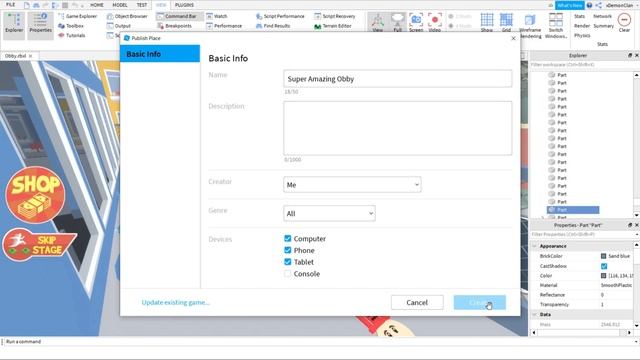This screenshot has width=640, height=360.
Task: Select the Basic Info sidebar tab
Action: tap(160, 54)
